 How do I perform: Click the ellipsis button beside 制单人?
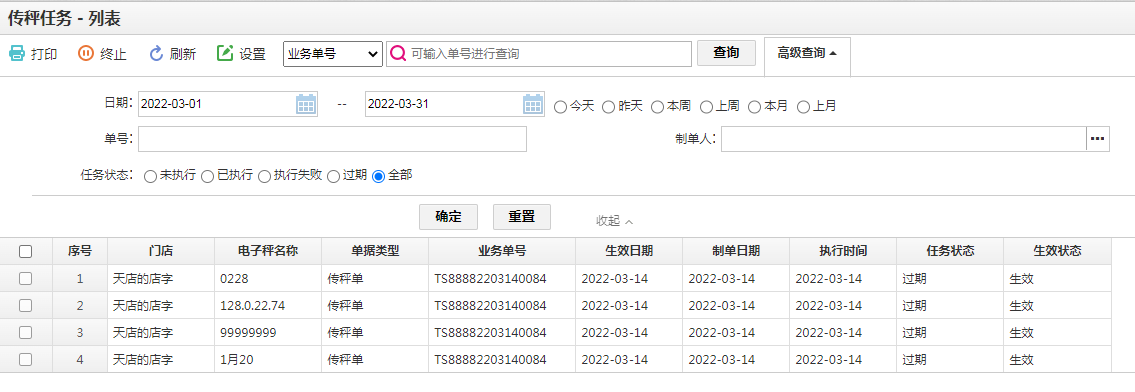pyautogui.click(x=1098, y=139)
